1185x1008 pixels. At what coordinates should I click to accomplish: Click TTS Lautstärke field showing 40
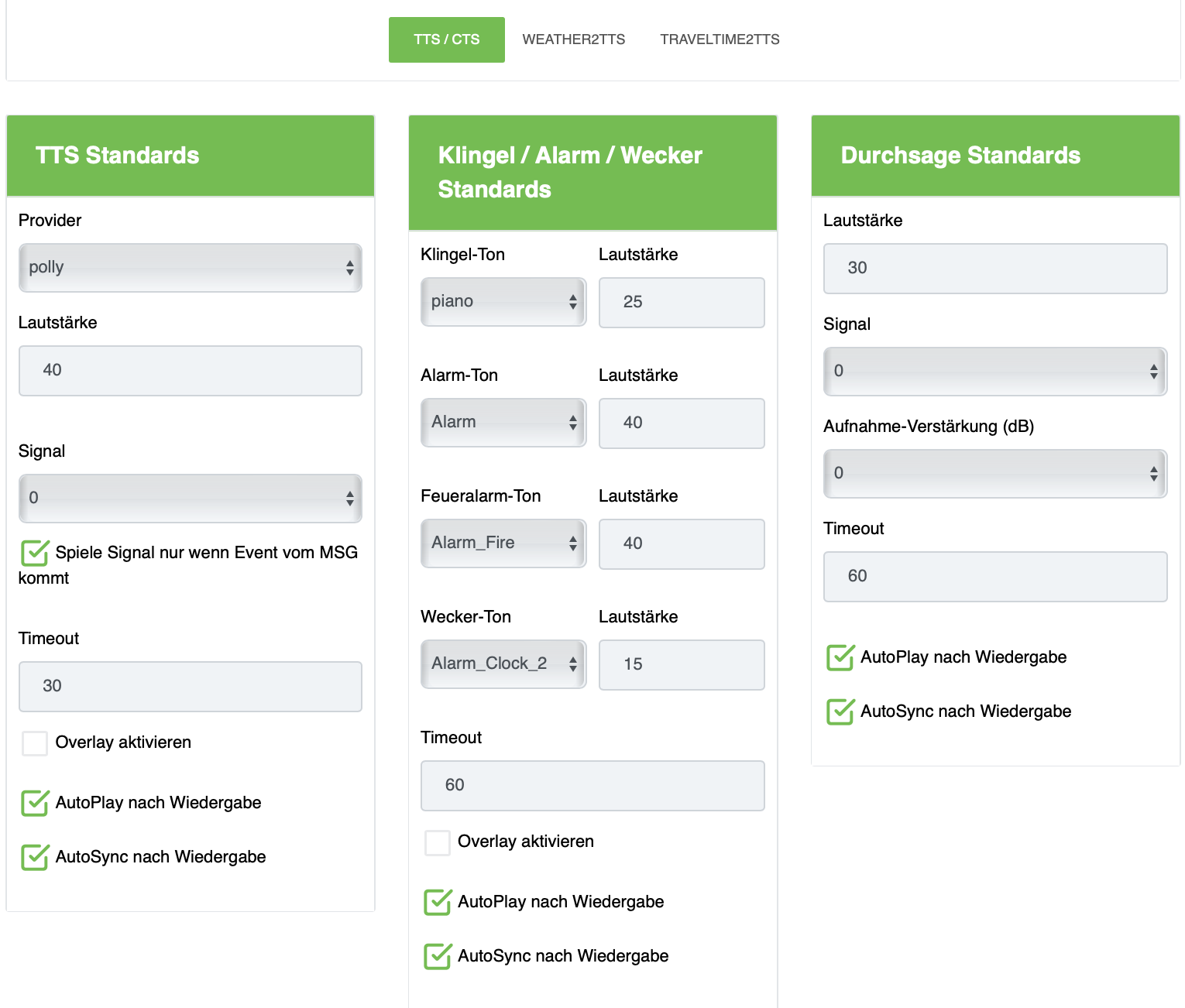click(190, 371)
